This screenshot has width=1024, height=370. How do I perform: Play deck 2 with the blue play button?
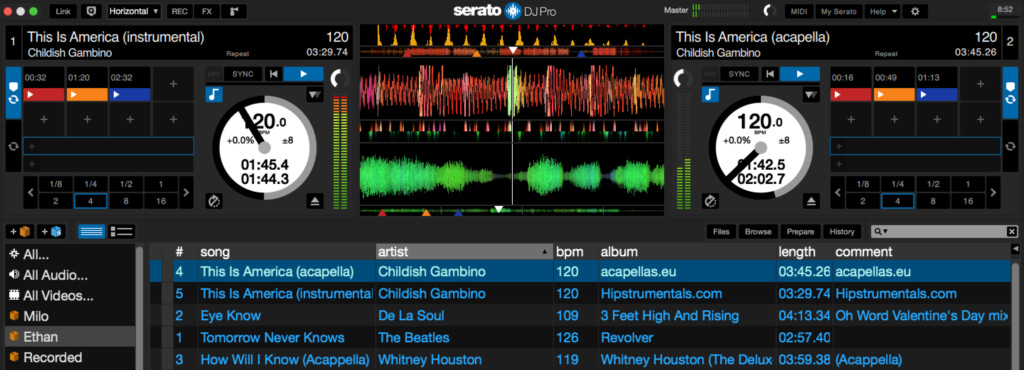(x=799, y=74)
